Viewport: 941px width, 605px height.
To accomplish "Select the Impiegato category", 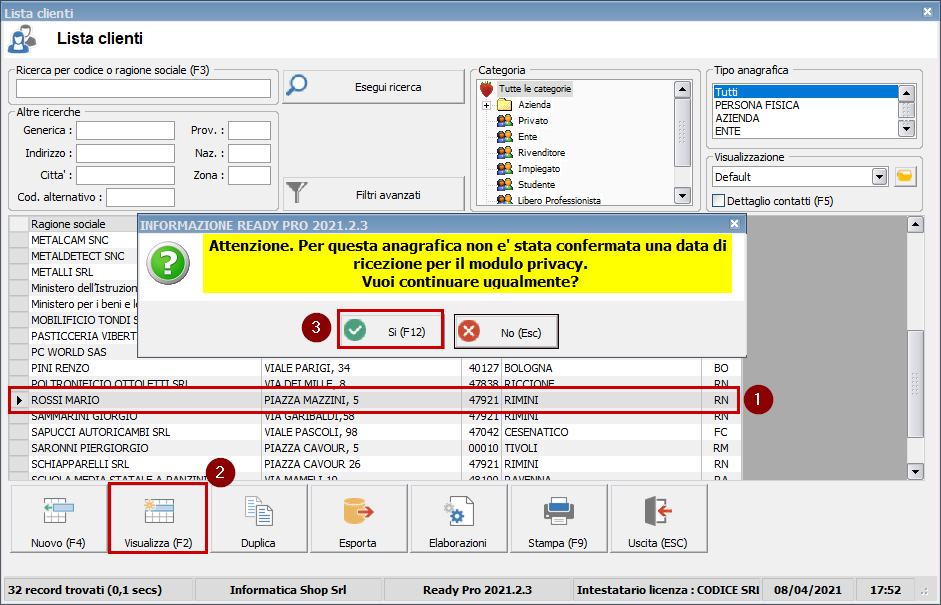I will pos(539,169).
